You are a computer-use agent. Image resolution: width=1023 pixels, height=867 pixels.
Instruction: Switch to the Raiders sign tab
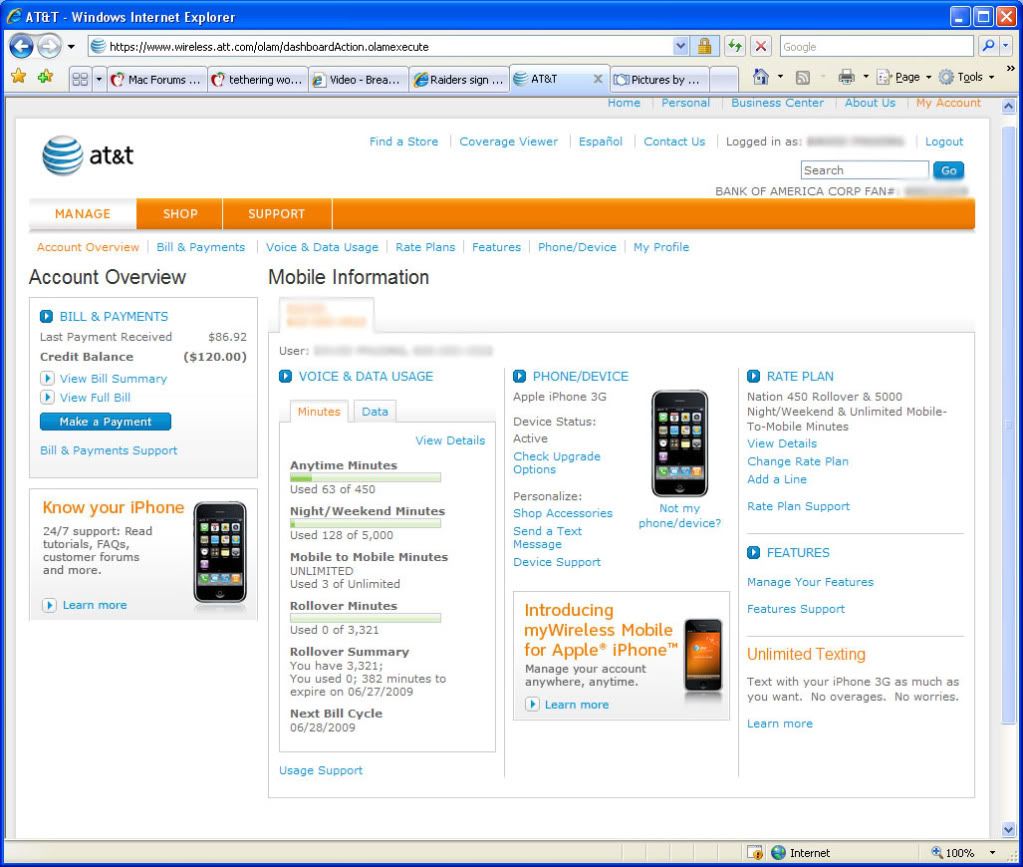coord(459,80)
